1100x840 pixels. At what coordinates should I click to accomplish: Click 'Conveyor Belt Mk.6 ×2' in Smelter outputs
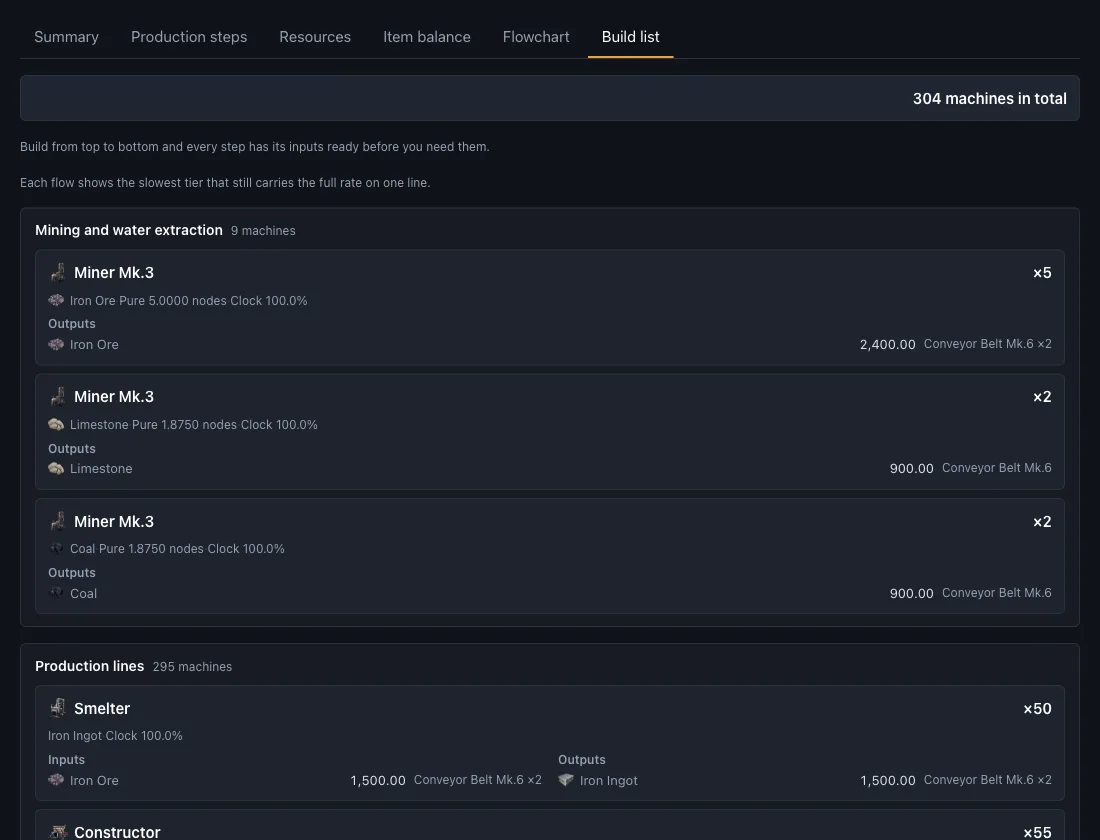pos(987,780)
